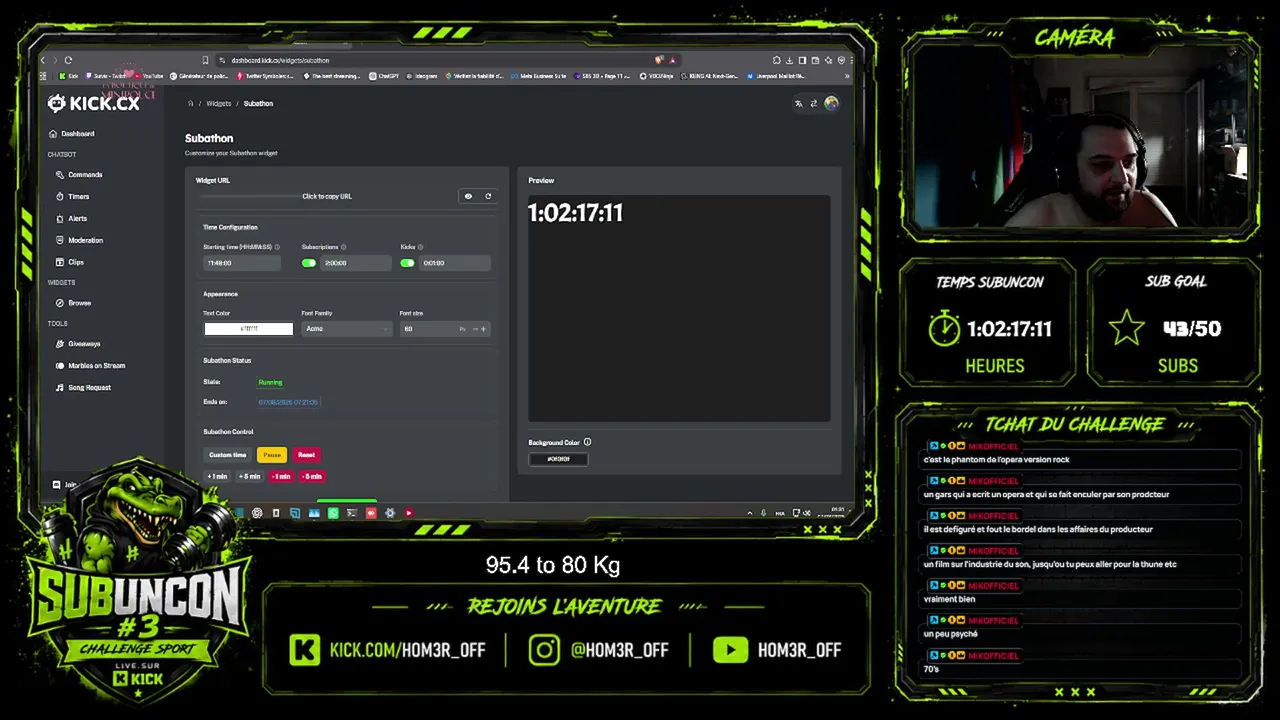Viewport: 1280px width, 720px height.
Task: Open the Dashboard sidebar item
Action: pyautogui.click(x=72, y=134)
